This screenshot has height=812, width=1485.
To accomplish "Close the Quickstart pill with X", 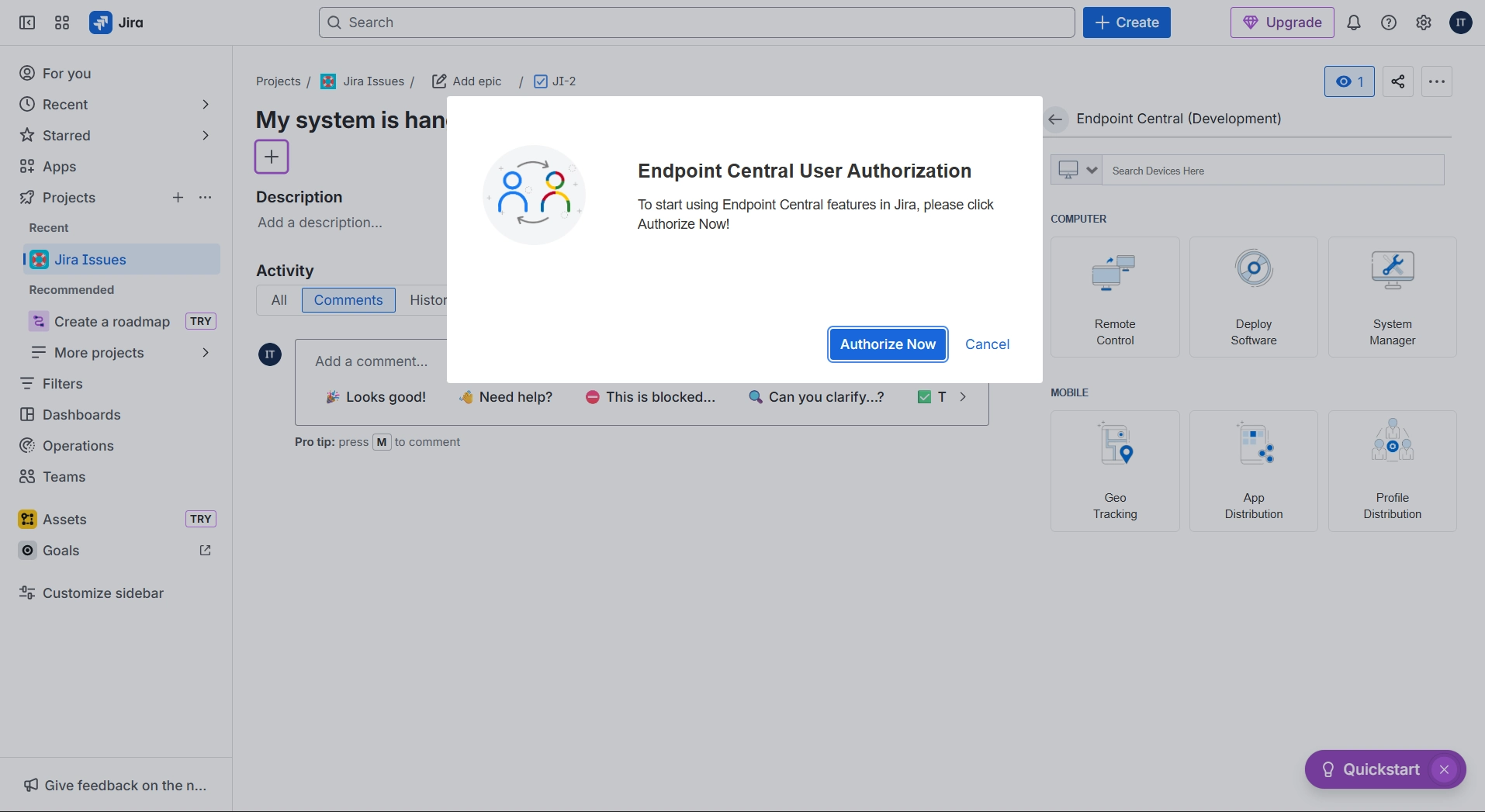I will (x=1444, y=769).
